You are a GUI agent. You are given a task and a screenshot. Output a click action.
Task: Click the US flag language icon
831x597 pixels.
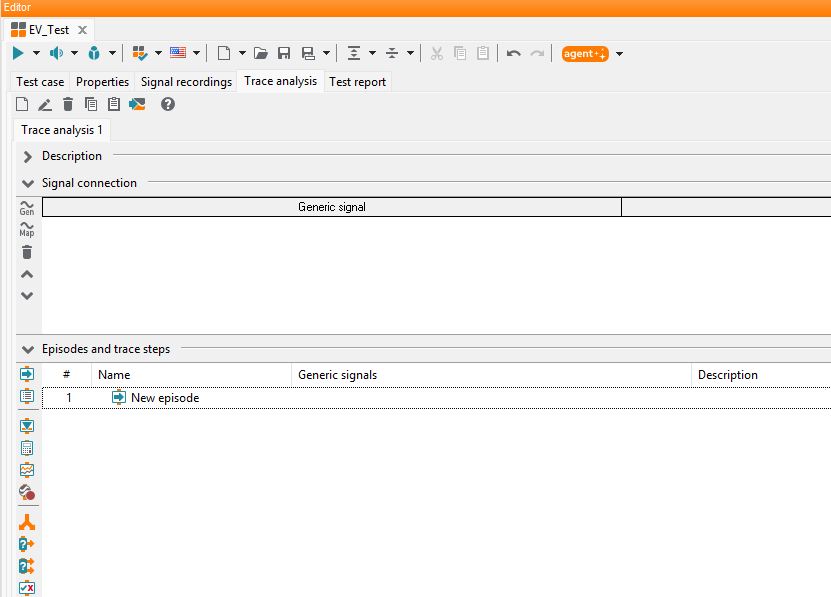click(x=178, y=53)
